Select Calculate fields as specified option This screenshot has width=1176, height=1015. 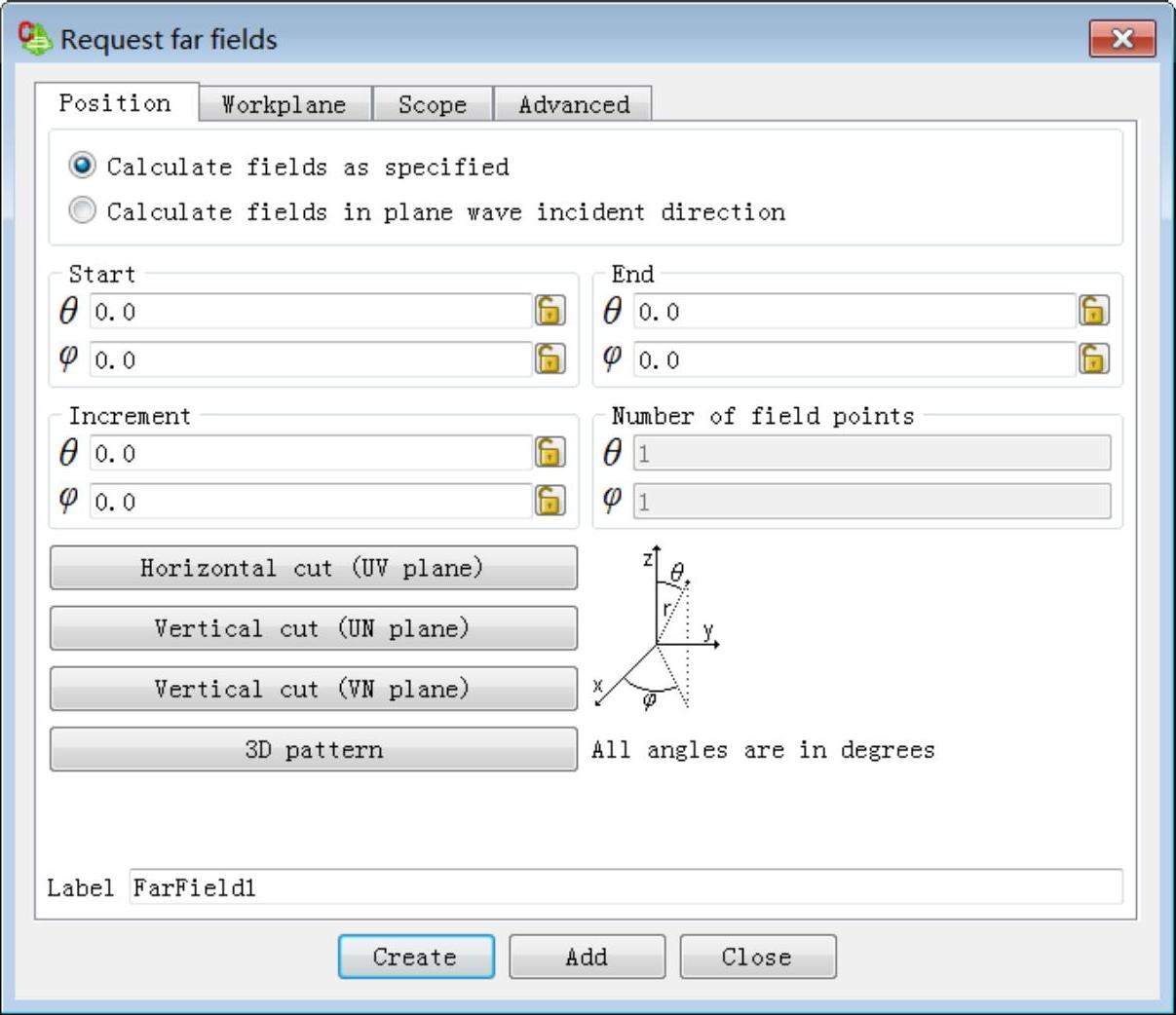[82, 166]
